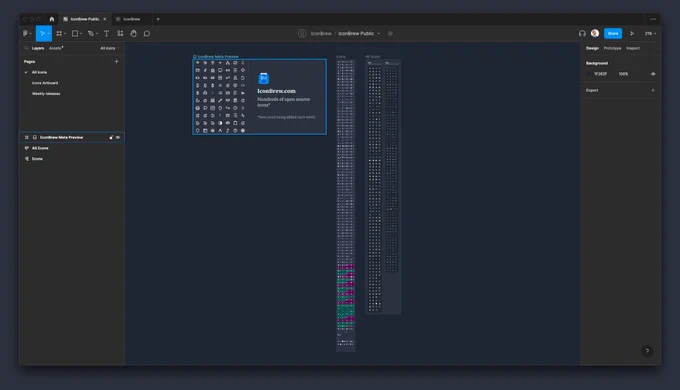680x390 pixels.
Task: Open the Figma main menu
Action: (26, 33)
